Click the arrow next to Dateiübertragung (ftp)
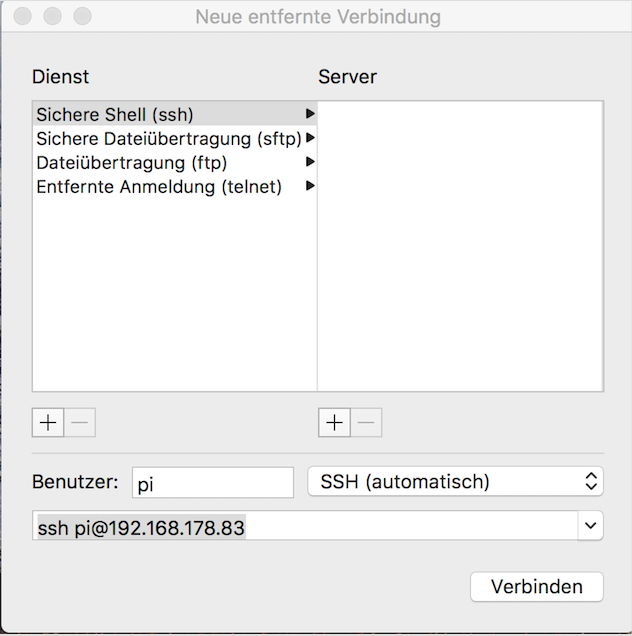 point(310,163)
